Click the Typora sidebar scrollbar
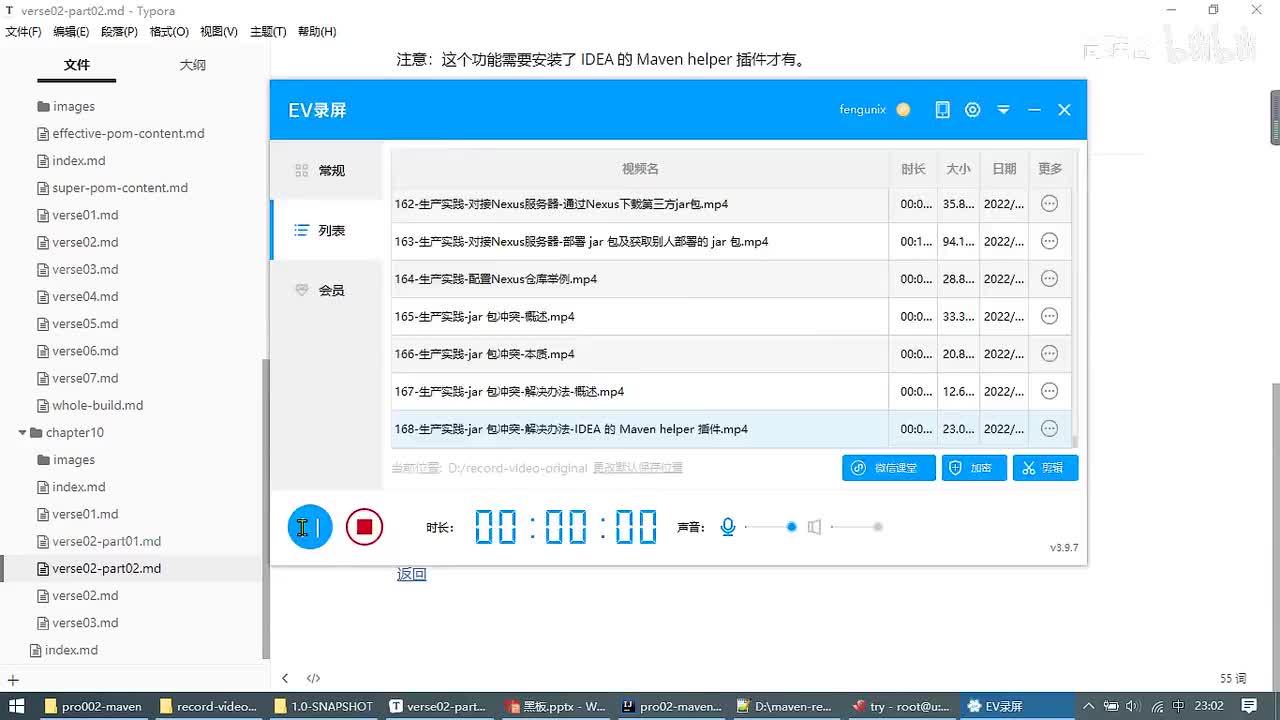The image size is (1280, 720). pyautogui.click(x=266, y=509)
